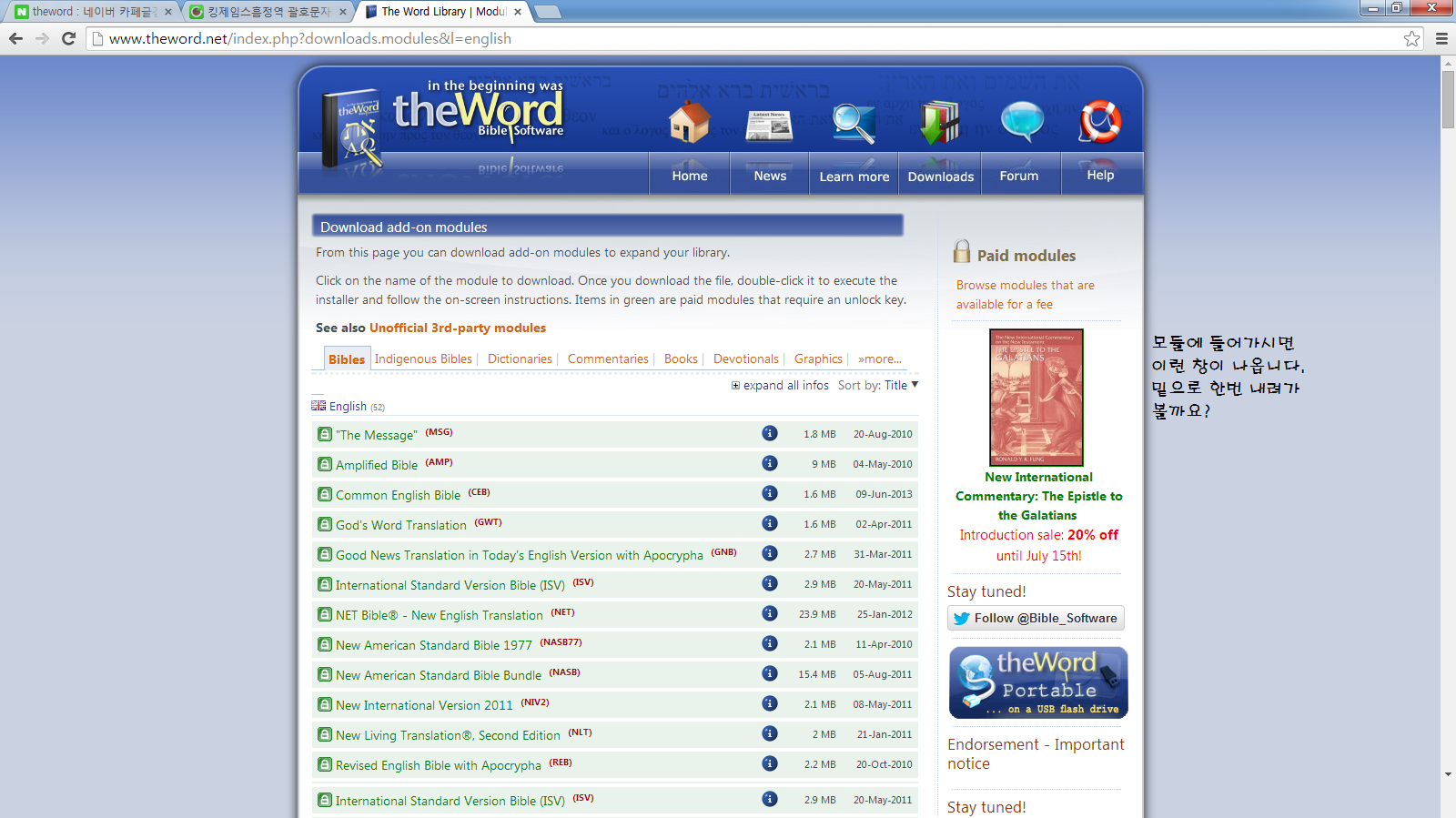
Task: Switch to Books tab
Action: coord(681,359)
